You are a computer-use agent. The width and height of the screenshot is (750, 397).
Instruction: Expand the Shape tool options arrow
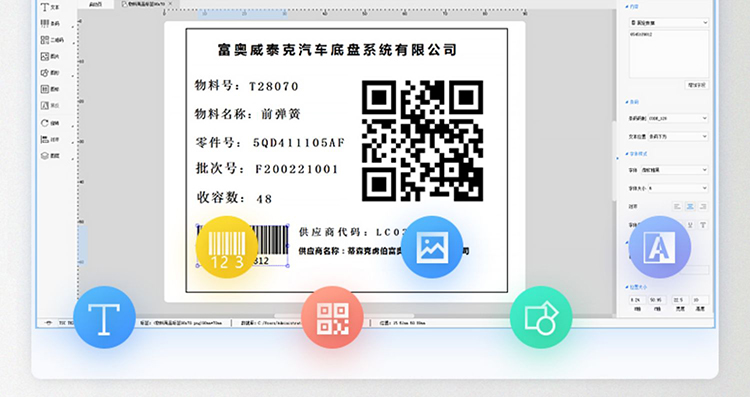tap(73, 76)
